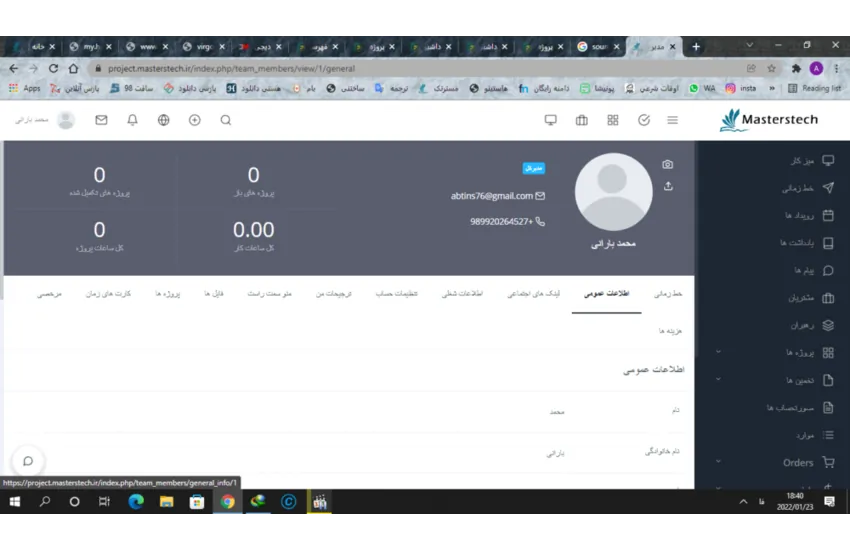Viewport: 850px width, 550px height.
Task: Expand the تخمین ها sidebar submenu
Action: pos(718,380)
